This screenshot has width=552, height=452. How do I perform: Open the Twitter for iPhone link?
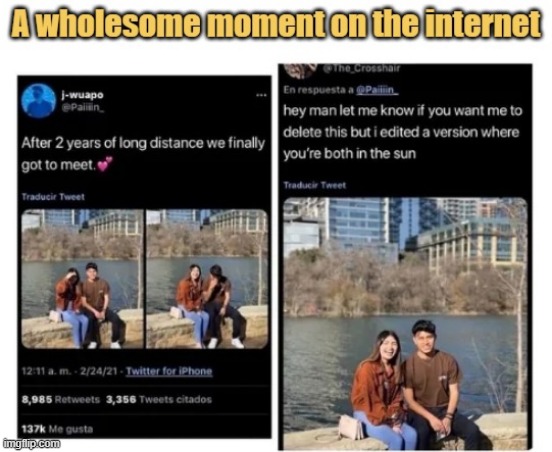[x=169, y=371]
